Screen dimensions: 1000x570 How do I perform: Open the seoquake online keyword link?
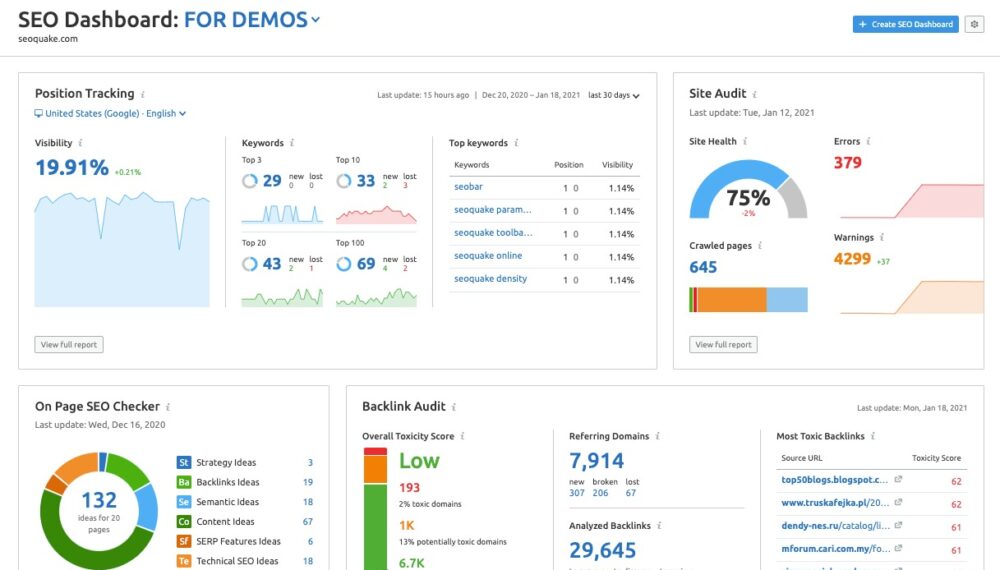pos(488,256)
